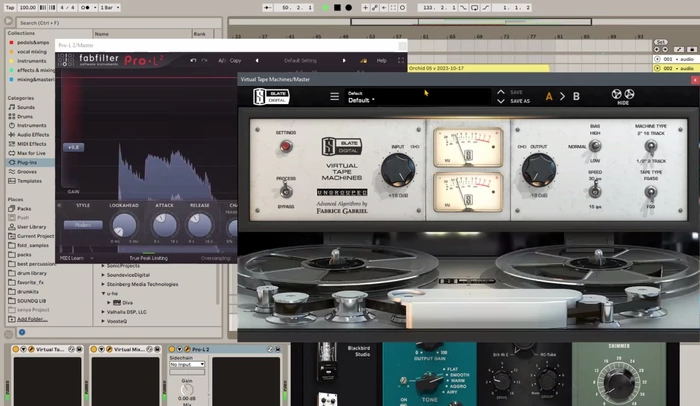The image size is (700, 406).
Task: Open the MIDI Effects category
Action: click(x=32, y=144)
